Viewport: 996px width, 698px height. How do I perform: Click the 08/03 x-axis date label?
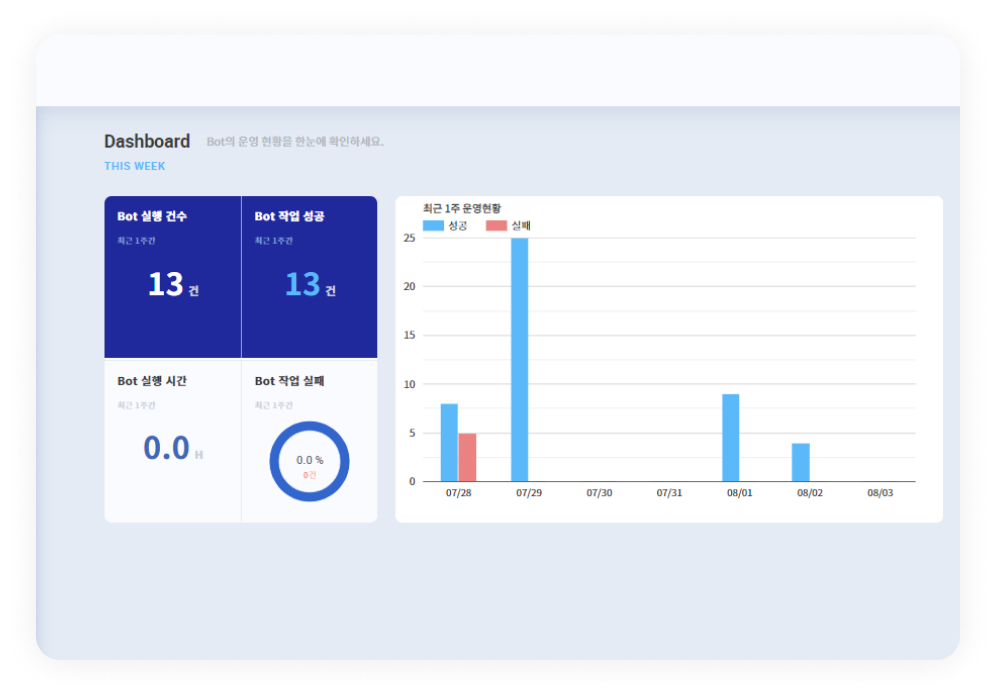tap(880, 493)
